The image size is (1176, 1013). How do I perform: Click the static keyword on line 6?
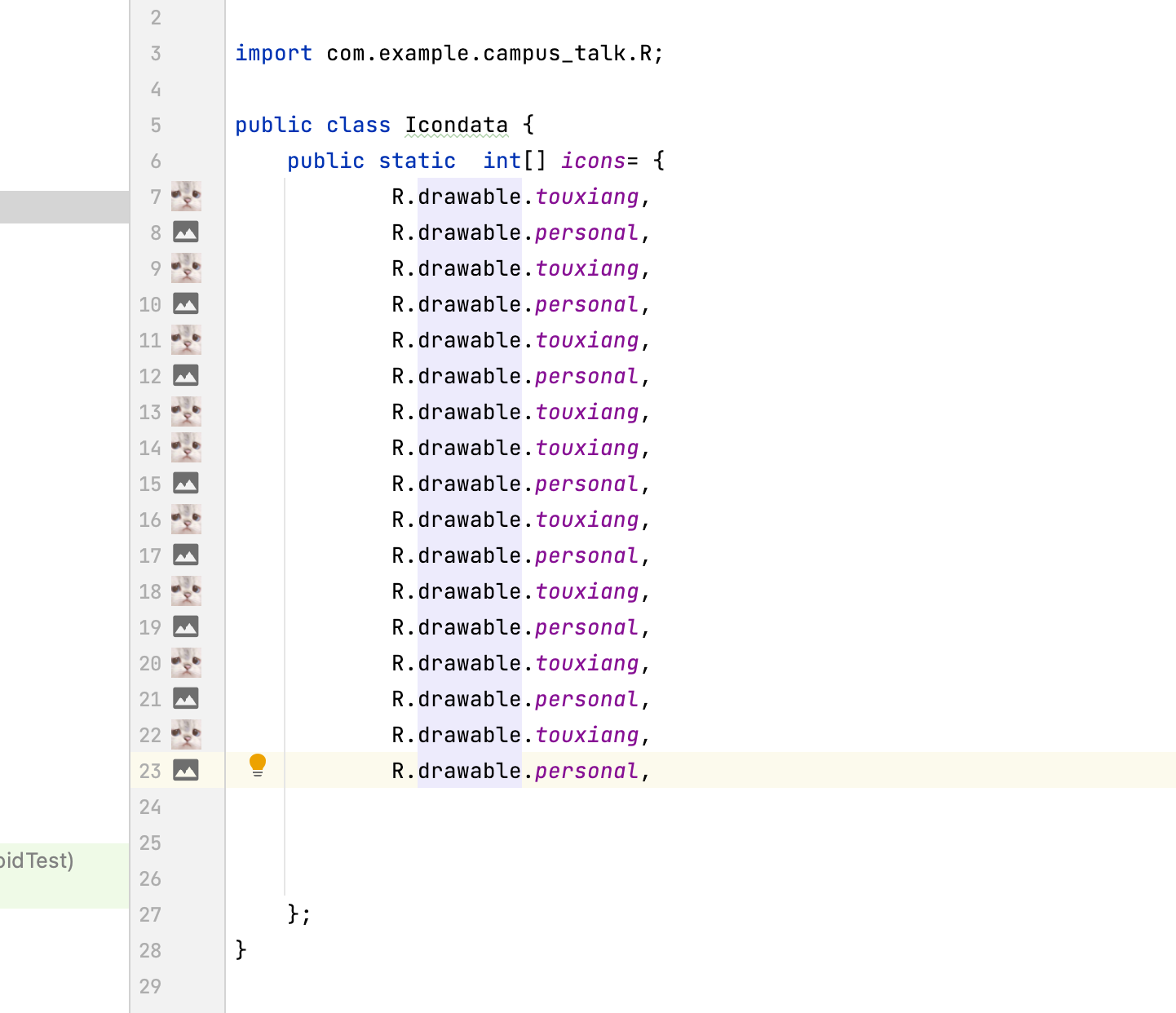418,161
